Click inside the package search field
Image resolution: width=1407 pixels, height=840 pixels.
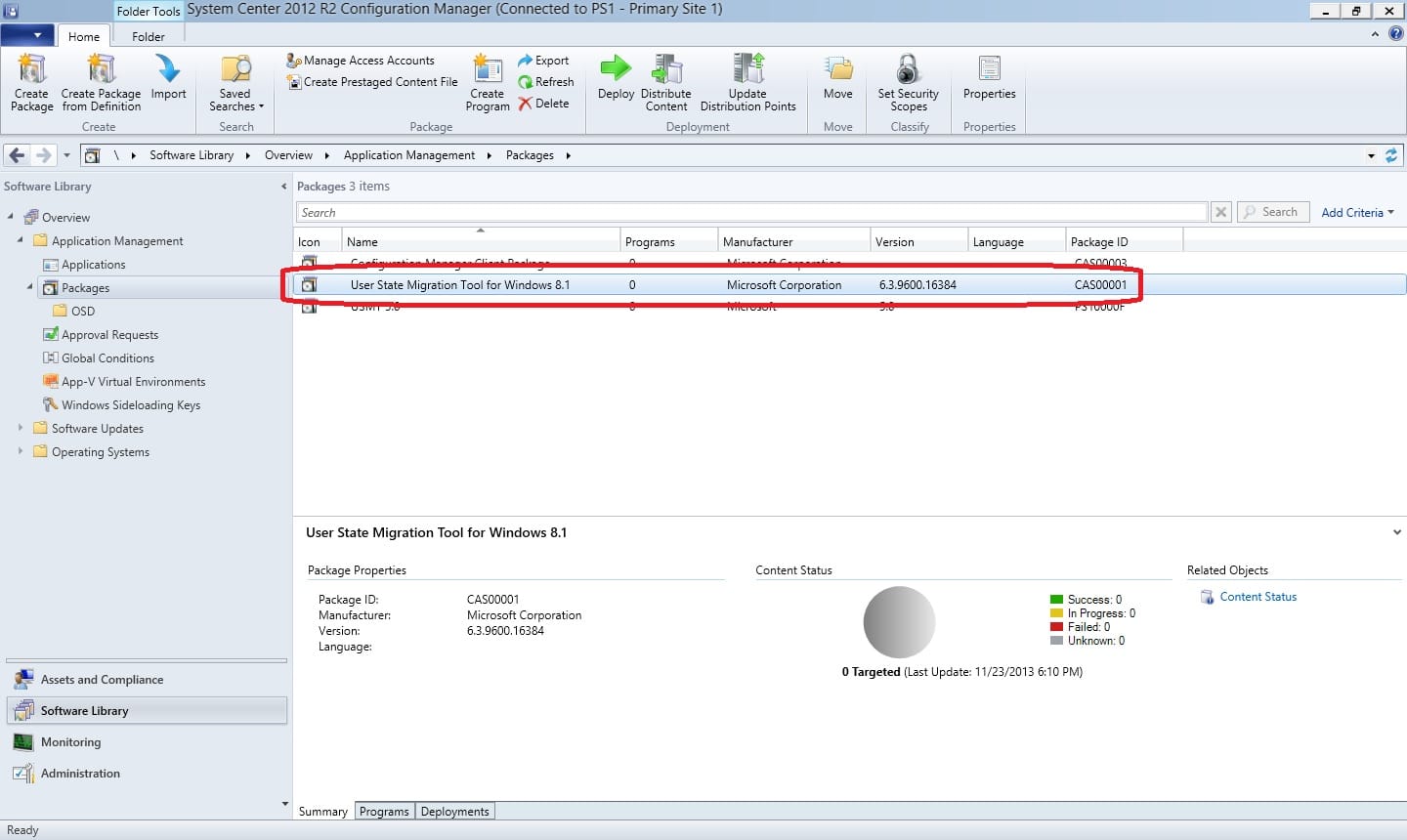point(684,212)
